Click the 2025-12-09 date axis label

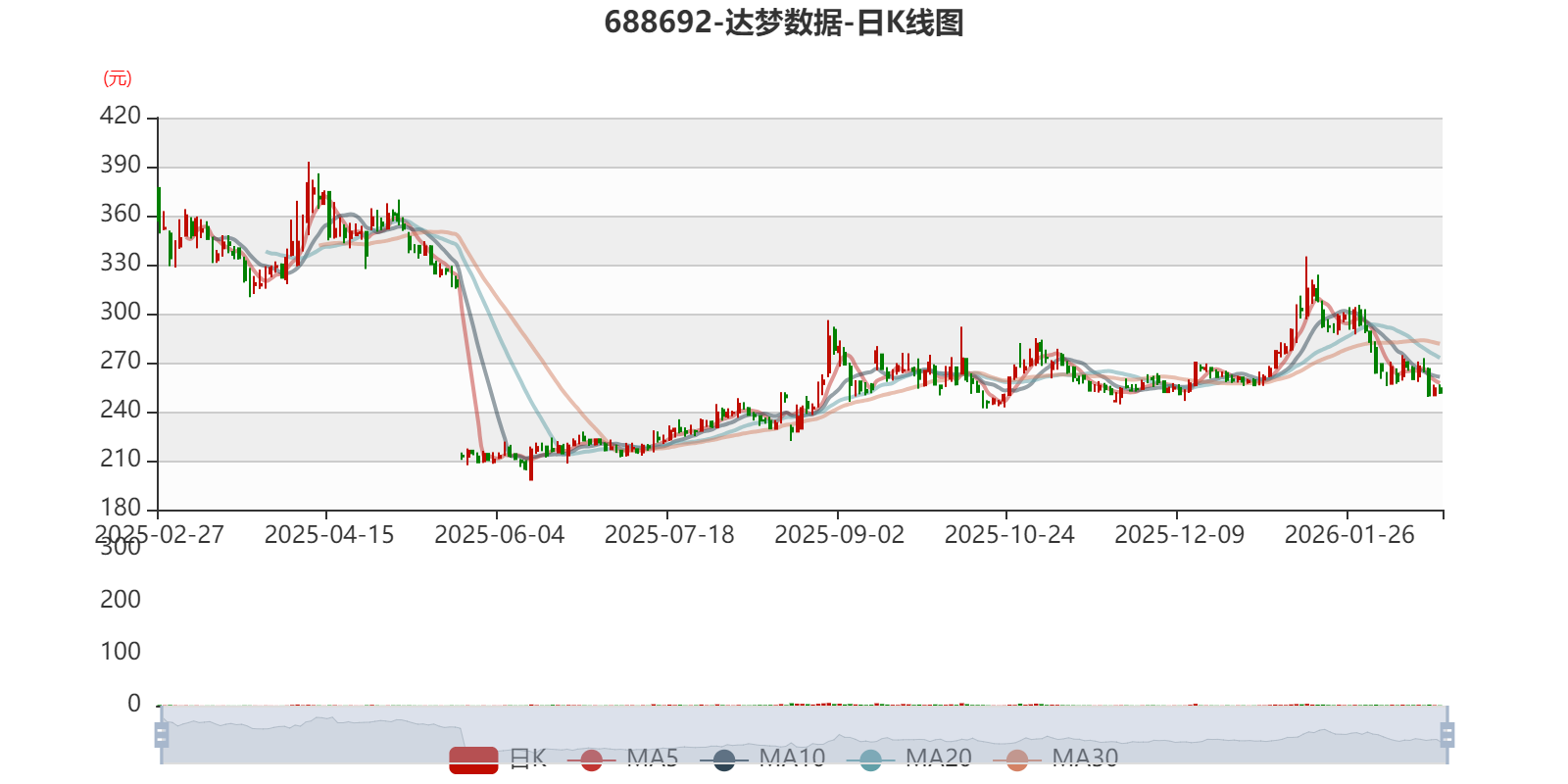pos(1180,535)
